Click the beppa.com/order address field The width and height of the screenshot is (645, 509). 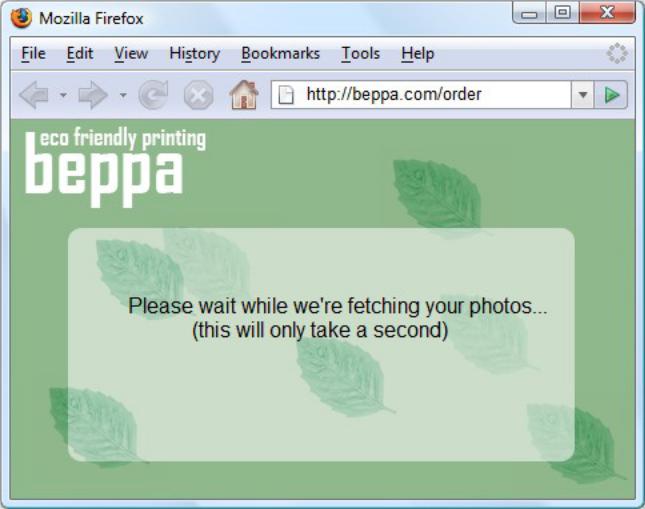[420, 95]
